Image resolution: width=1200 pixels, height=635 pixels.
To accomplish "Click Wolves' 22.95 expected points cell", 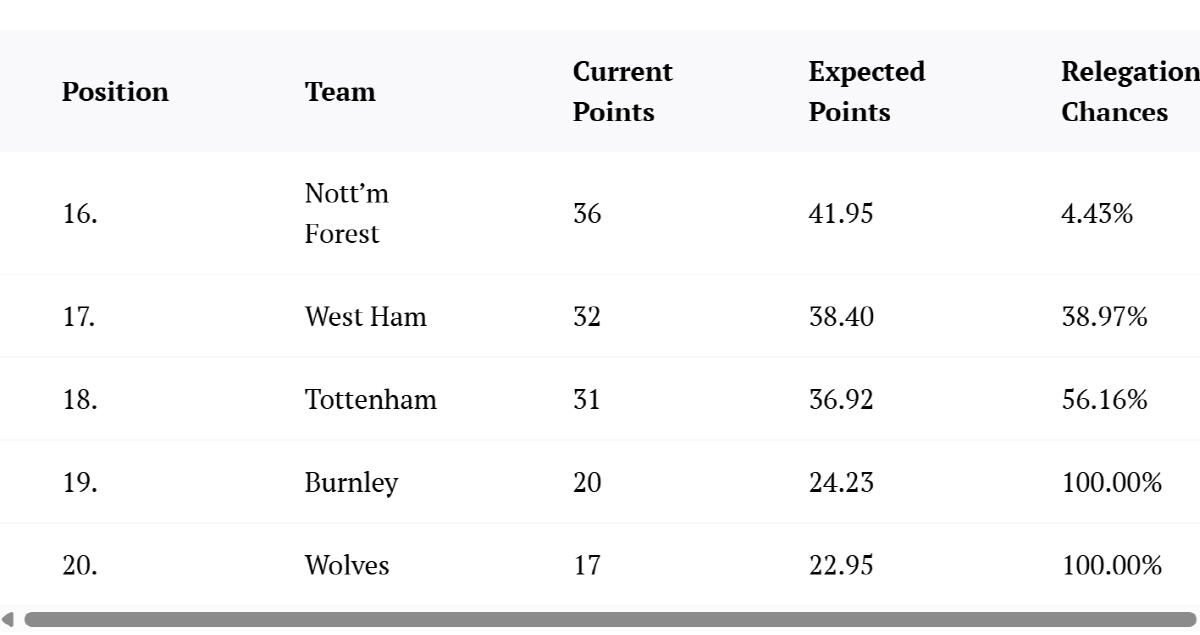I will pos(840,566).
